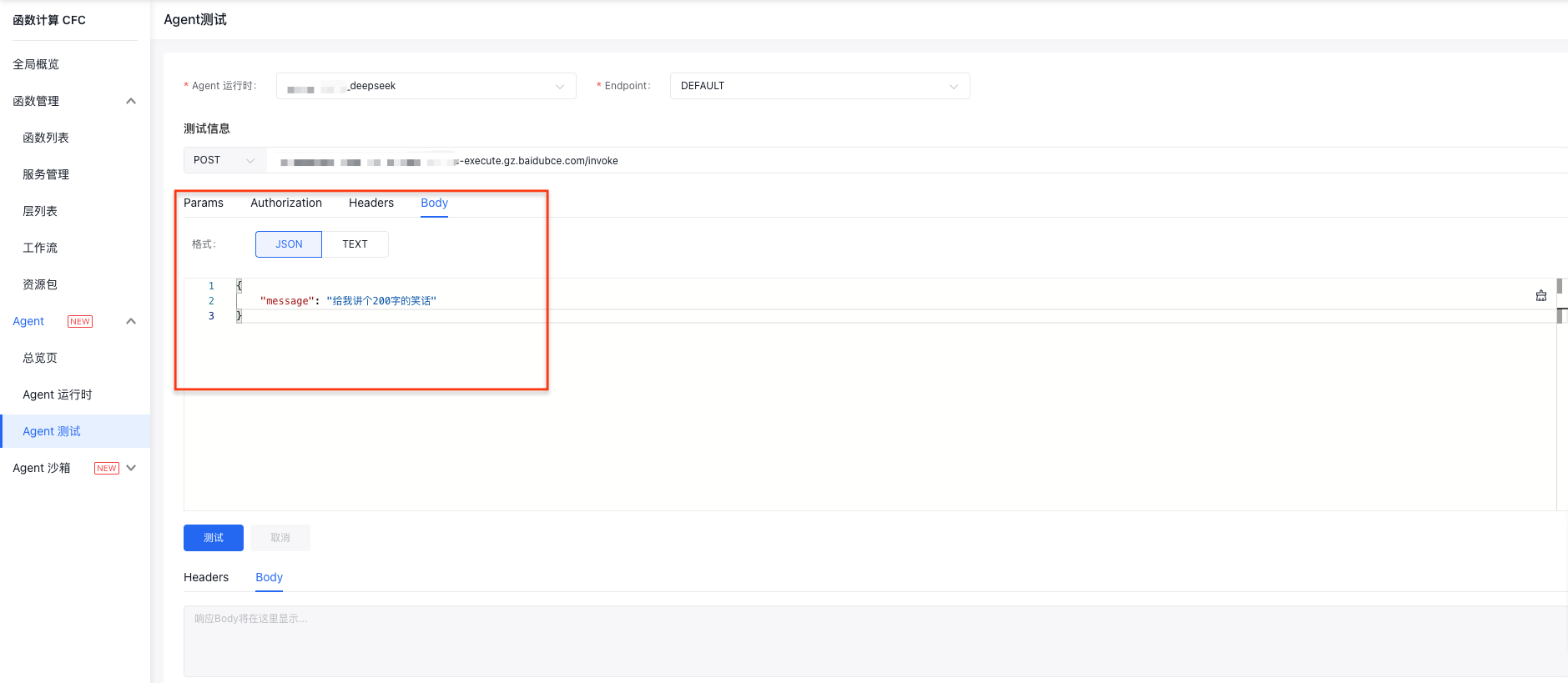Collapse the 函数管理 sidebar section
Screen dimensions: 1568x683
130,101
